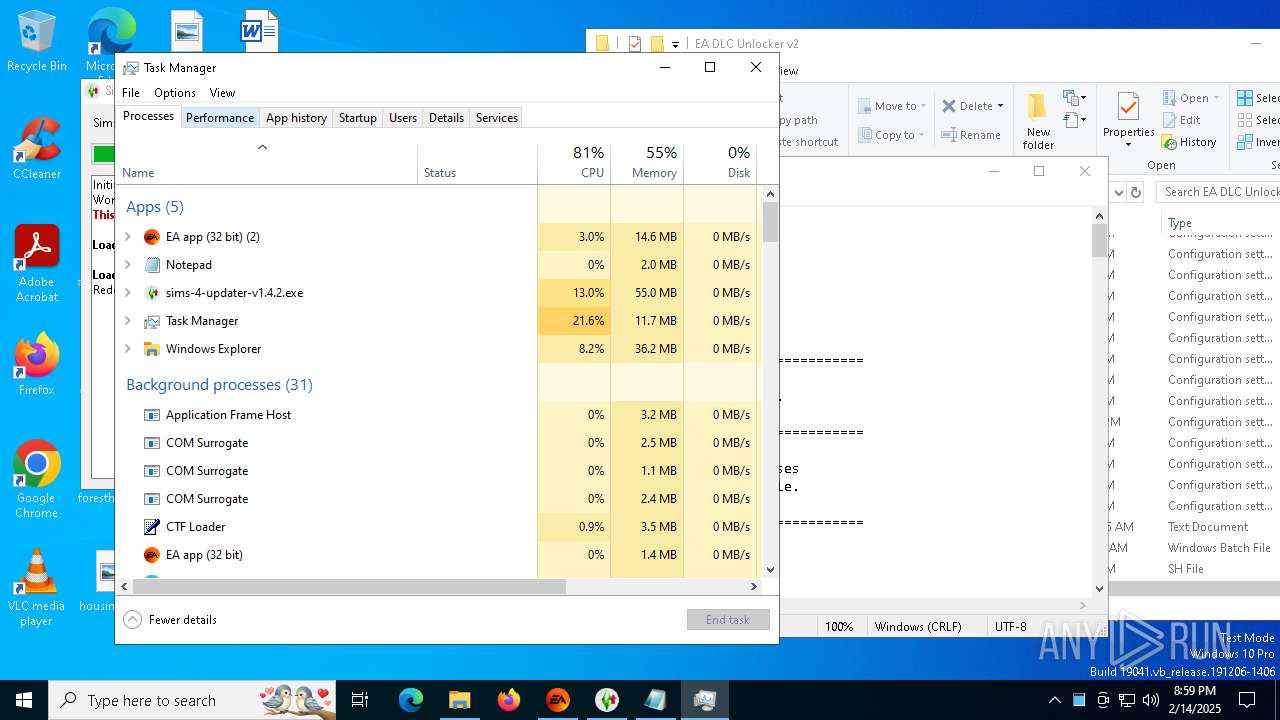Click the Task Manager process row icon

(152, 321)
